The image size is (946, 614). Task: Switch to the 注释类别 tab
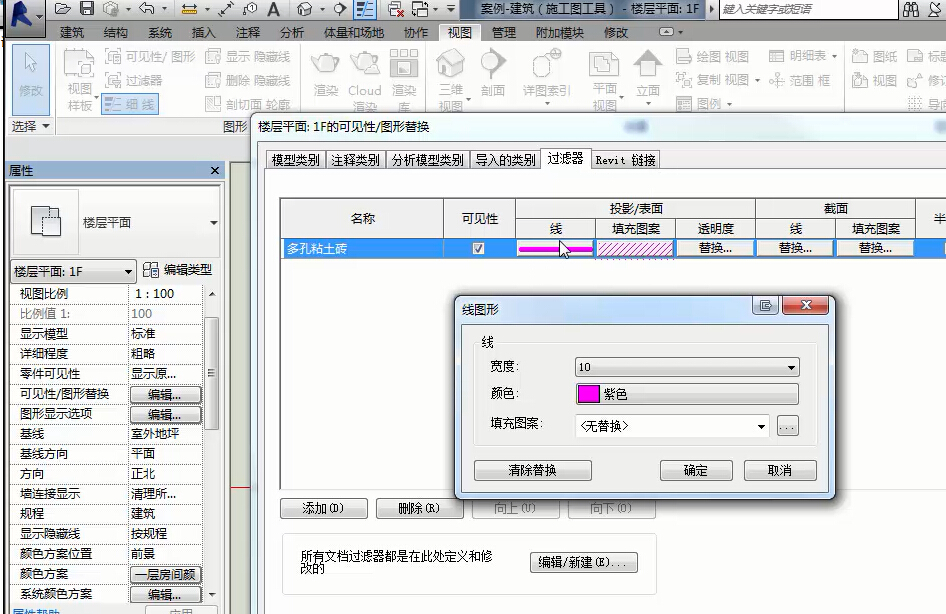[355, 160]
